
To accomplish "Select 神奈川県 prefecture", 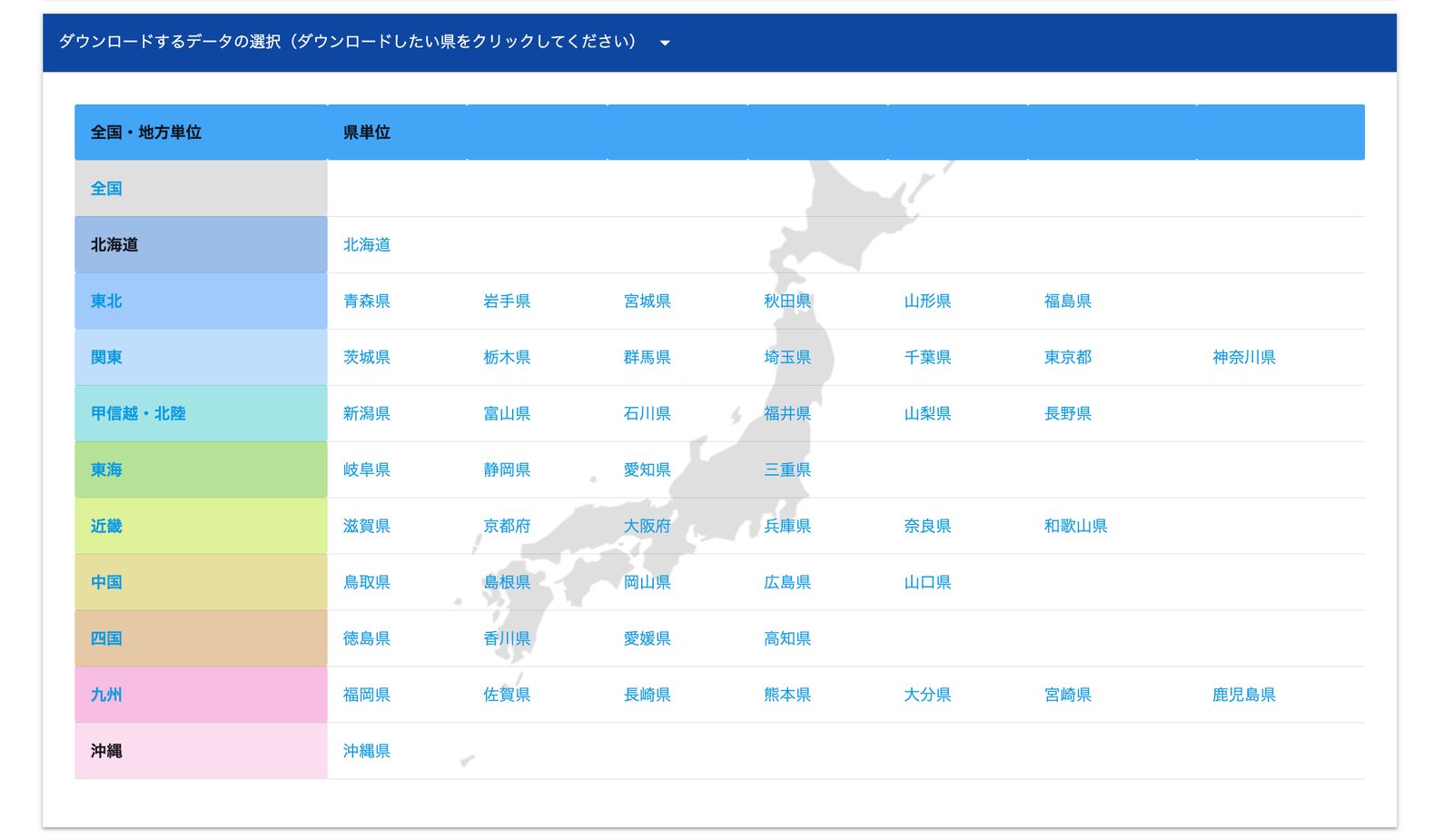I will pyautogui.click(x=1244, y=358).
